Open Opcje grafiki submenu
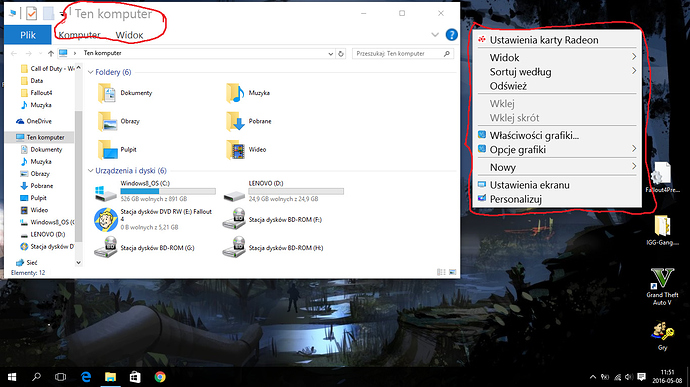Viewport: 690px width, 387px height. coord(557,149)
